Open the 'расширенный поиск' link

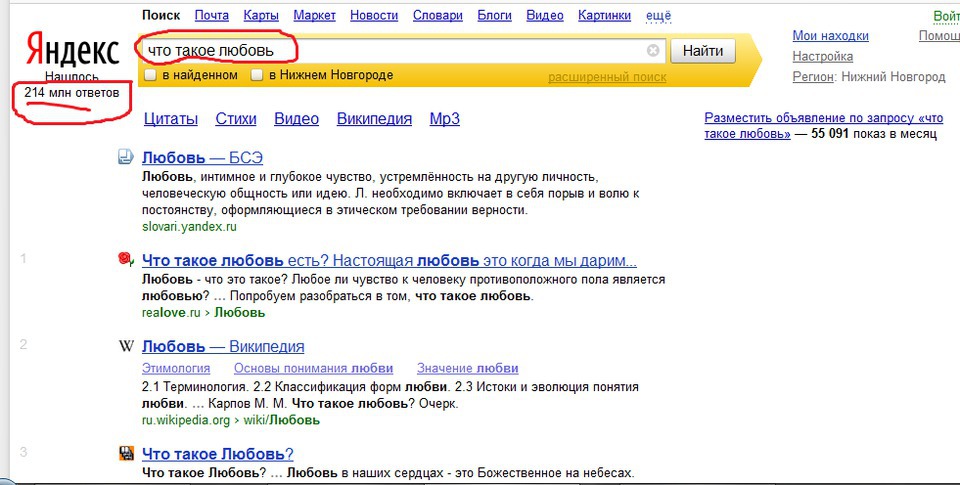click(x=607, y=77)
